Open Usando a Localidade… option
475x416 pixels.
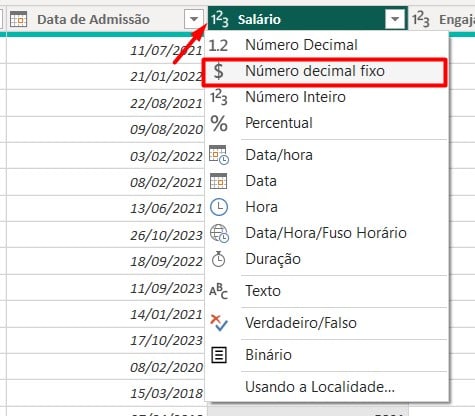[x=327, y=387]
